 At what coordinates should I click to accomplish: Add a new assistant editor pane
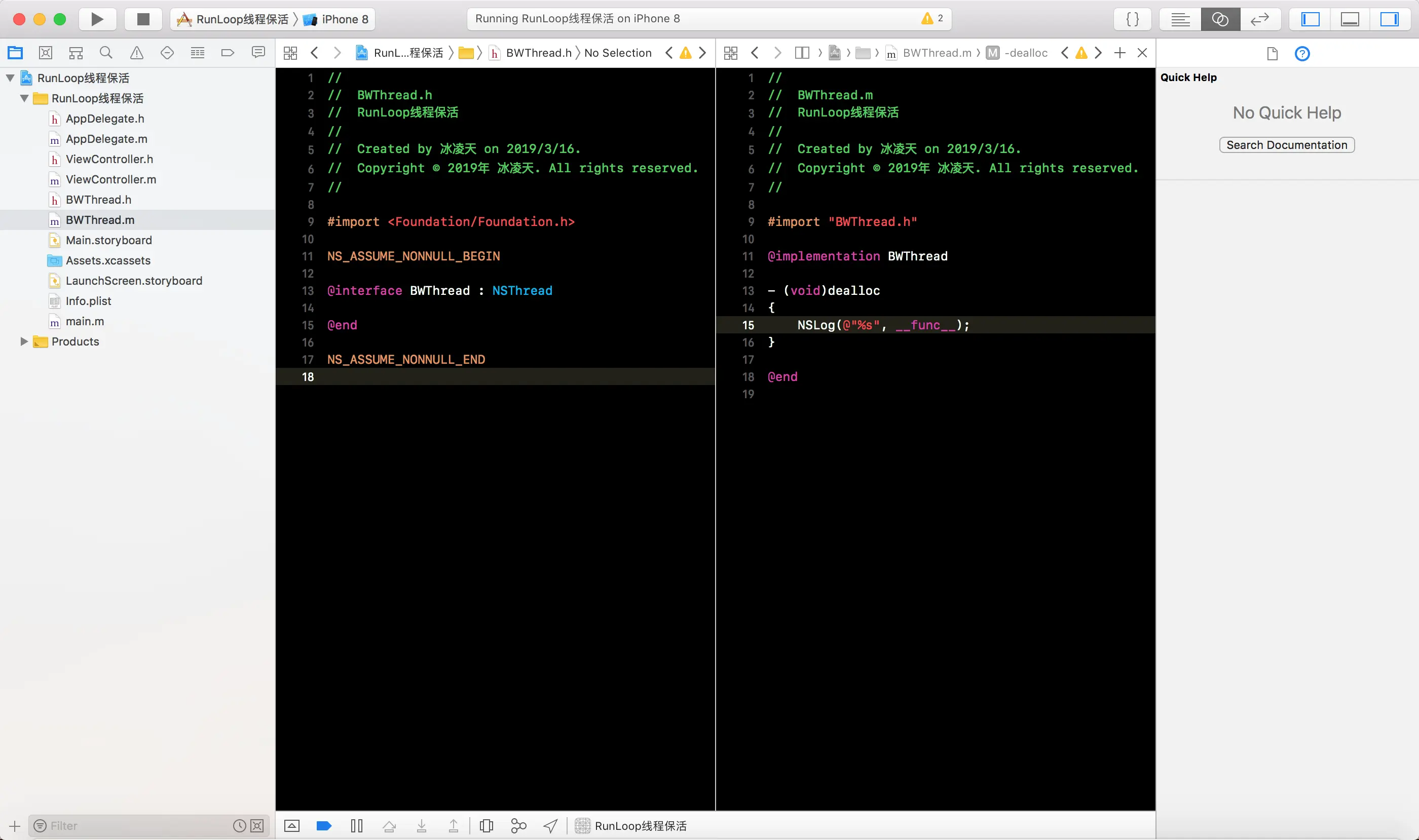pos(1119,53)
